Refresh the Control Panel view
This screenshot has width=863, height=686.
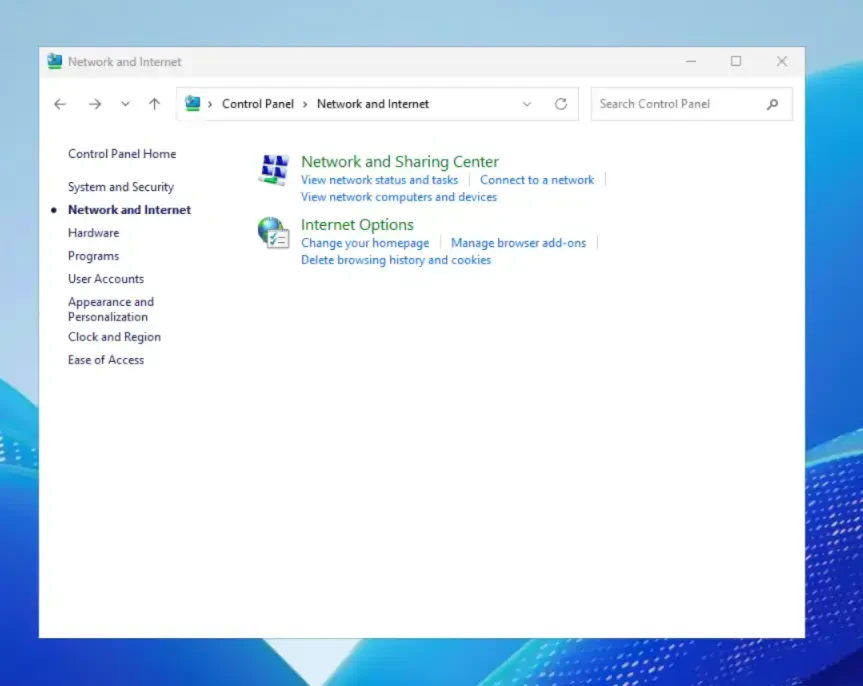click(x=561, y=104)
